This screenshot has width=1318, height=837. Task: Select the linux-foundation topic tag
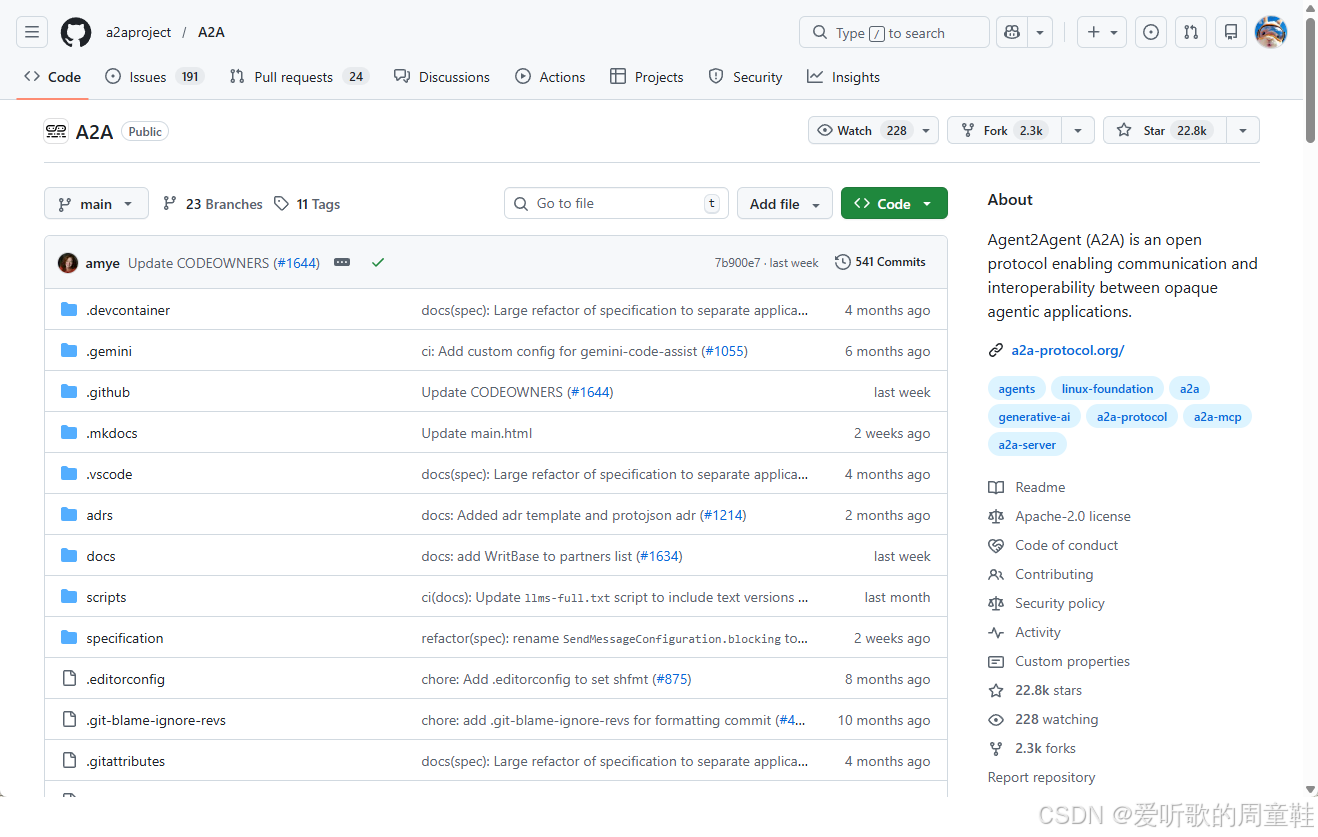(x=1107, y=389)
